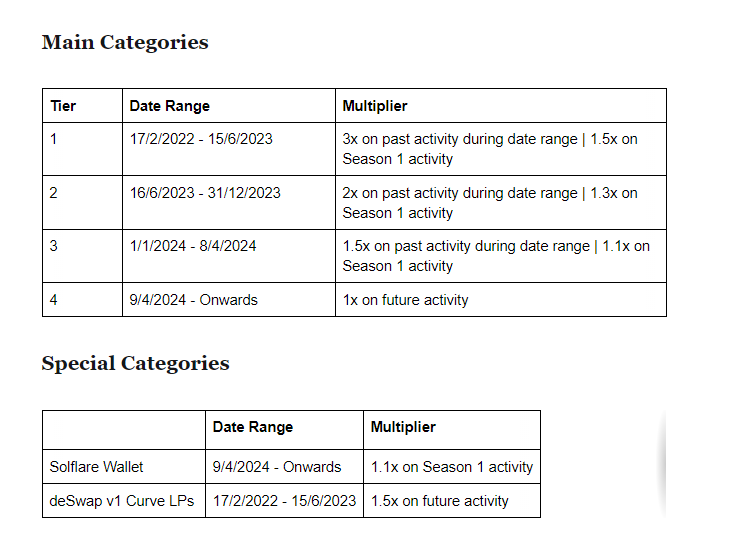This screenshot has height=543, width=734.
Task: Select Multiplier header in main table
Action: [501, 106]
